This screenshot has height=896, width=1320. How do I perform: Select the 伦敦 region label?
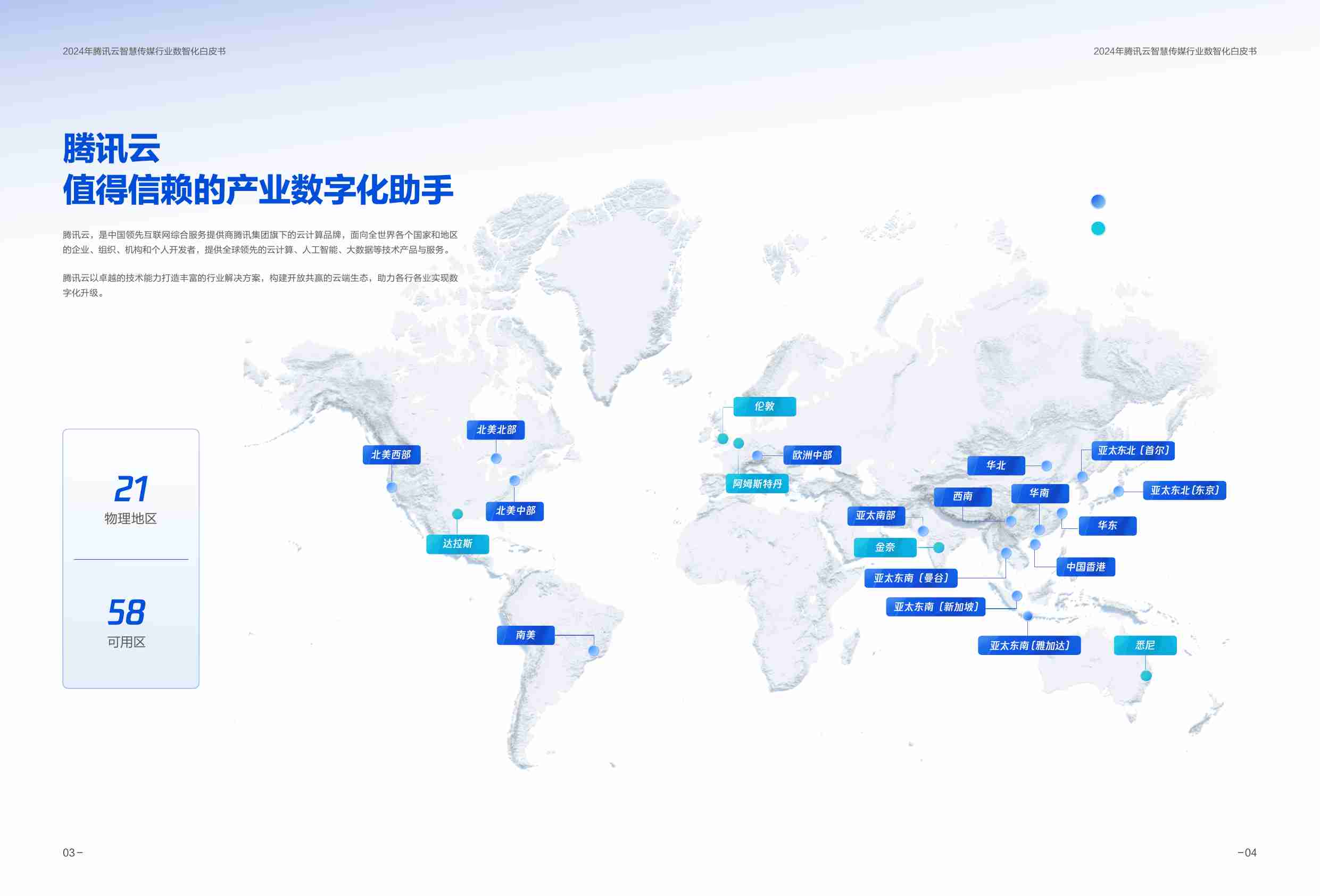765,406
